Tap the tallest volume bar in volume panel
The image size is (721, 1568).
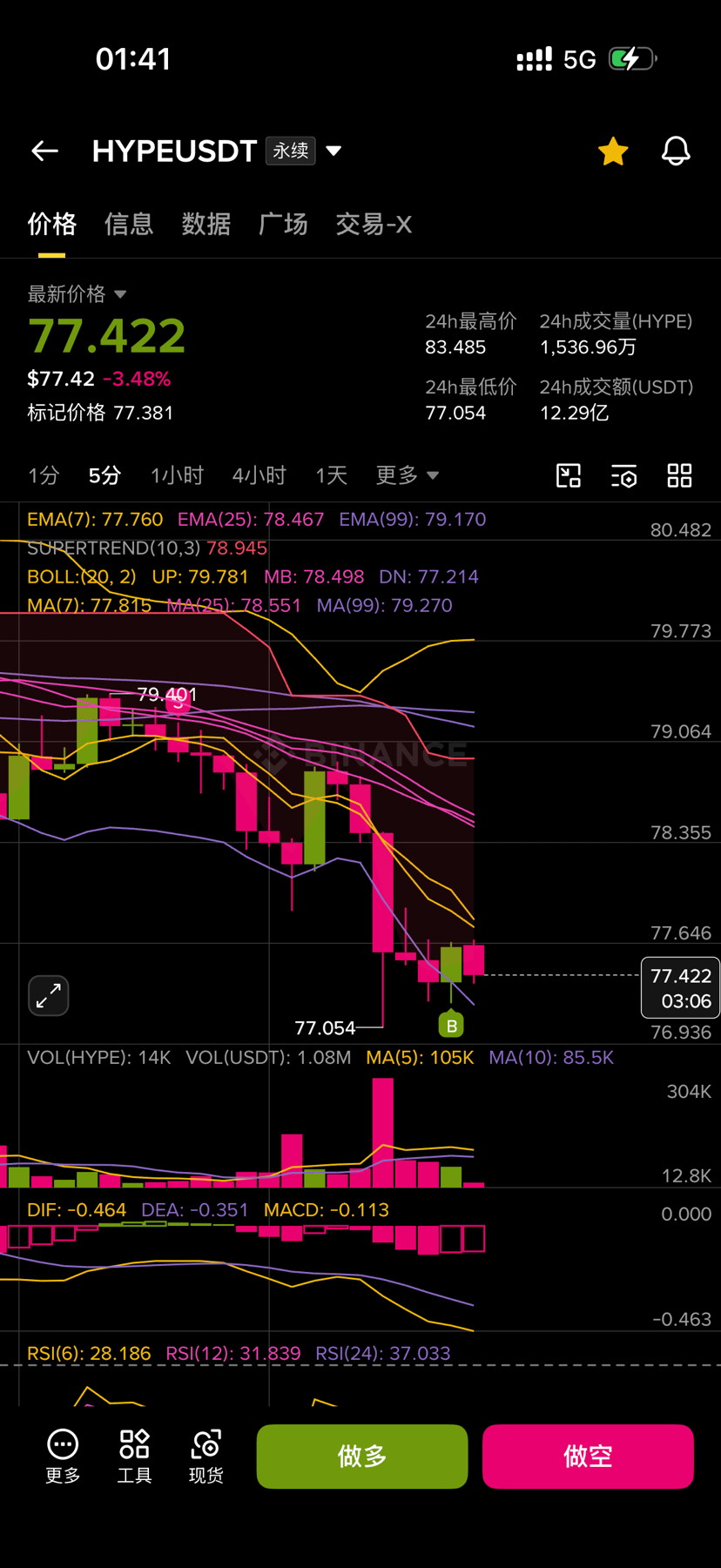[x=382, y=1133]
